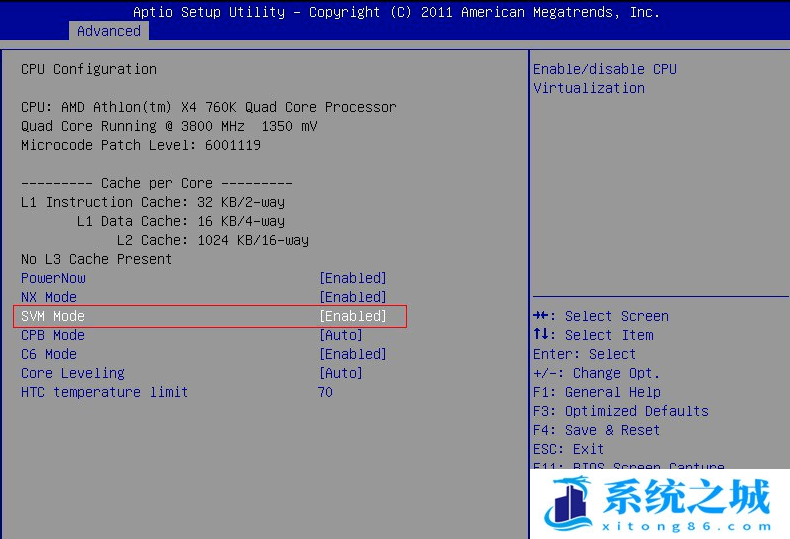790x539 pixels.
Task: Edit the HTC temperature value 70
Action: pos(325,392)
